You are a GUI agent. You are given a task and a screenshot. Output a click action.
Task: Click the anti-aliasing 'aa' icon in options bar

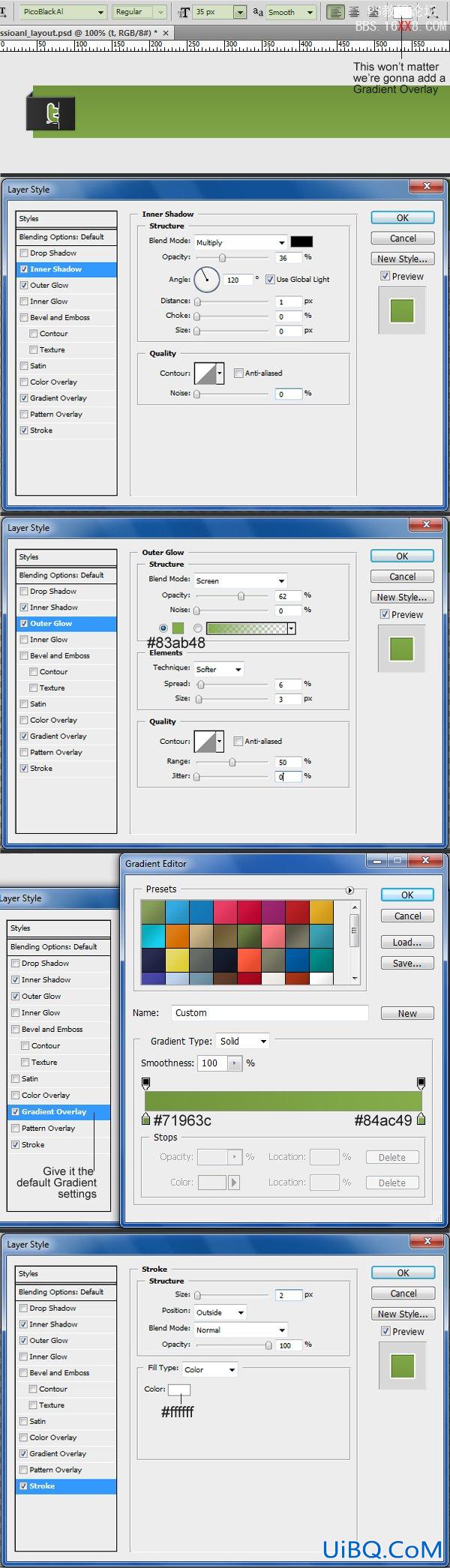pyautogui.click(x=257, y=12)
